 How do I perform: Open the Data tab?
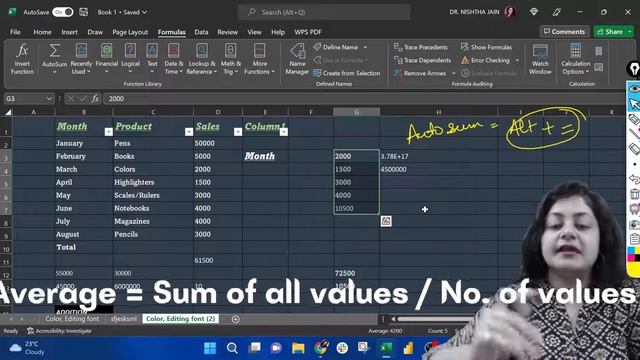click(201, 32)
